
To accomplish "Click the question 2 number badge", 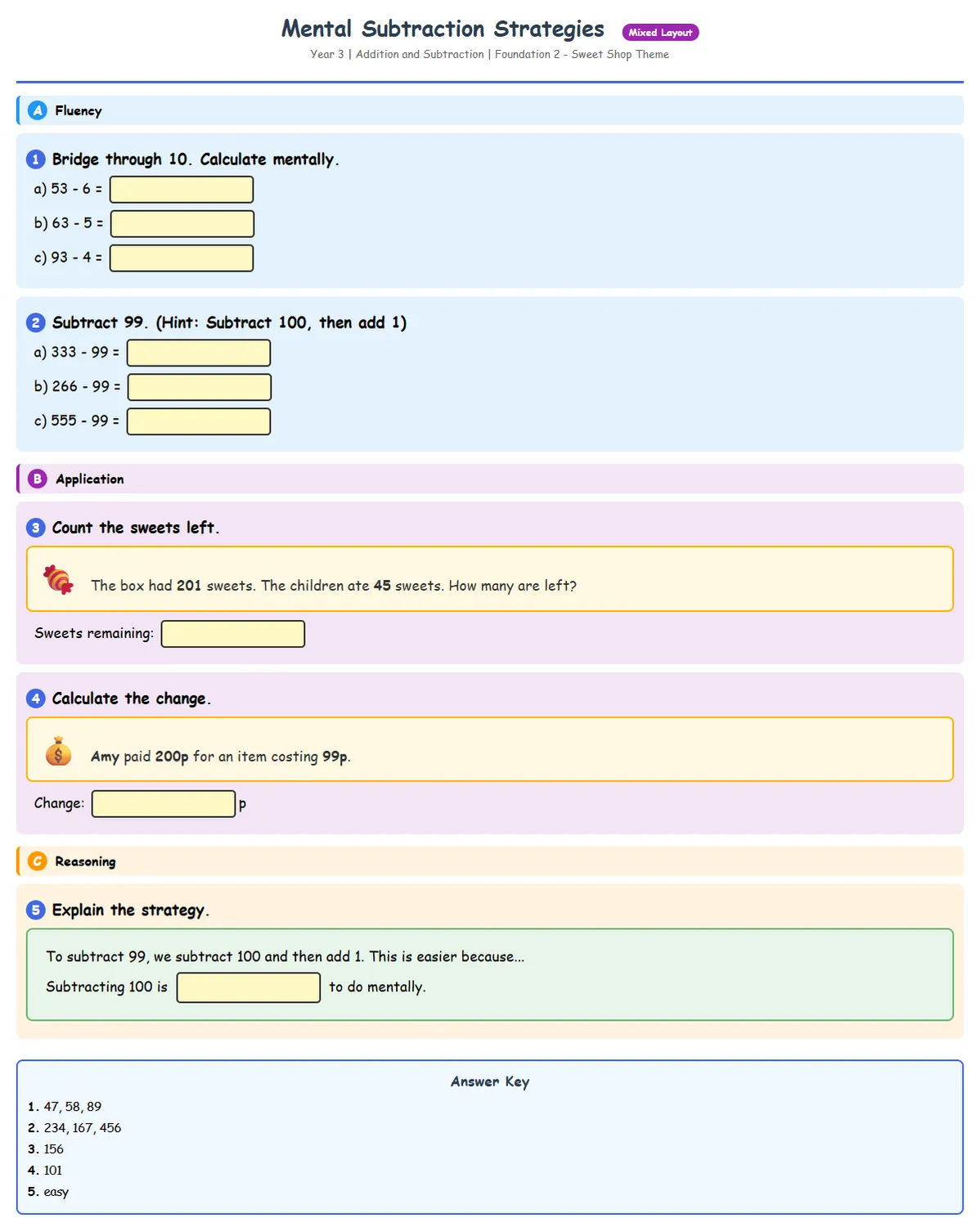I will click(35, 322).
